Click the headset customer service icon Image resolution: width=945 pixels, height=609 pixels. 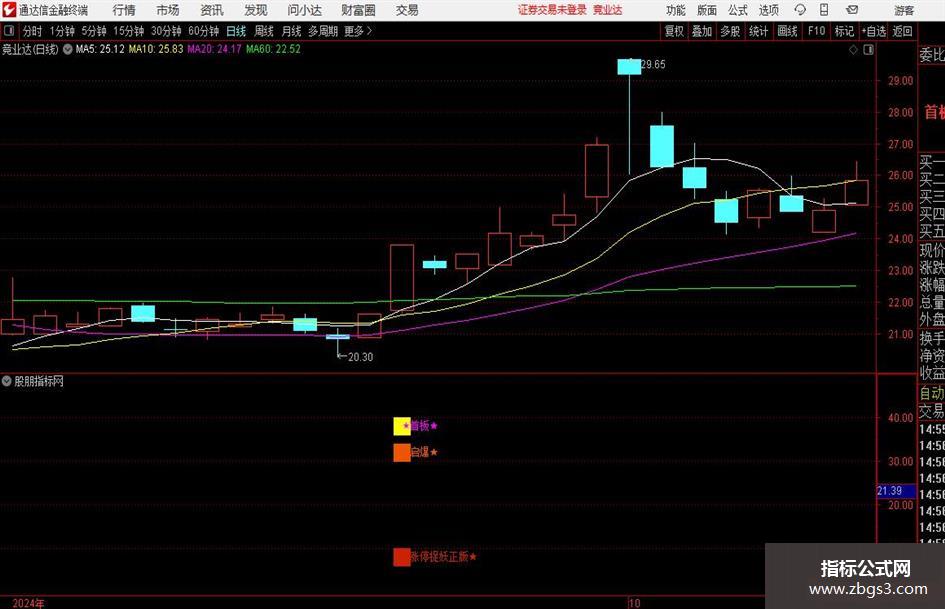[x=800, y=10]
